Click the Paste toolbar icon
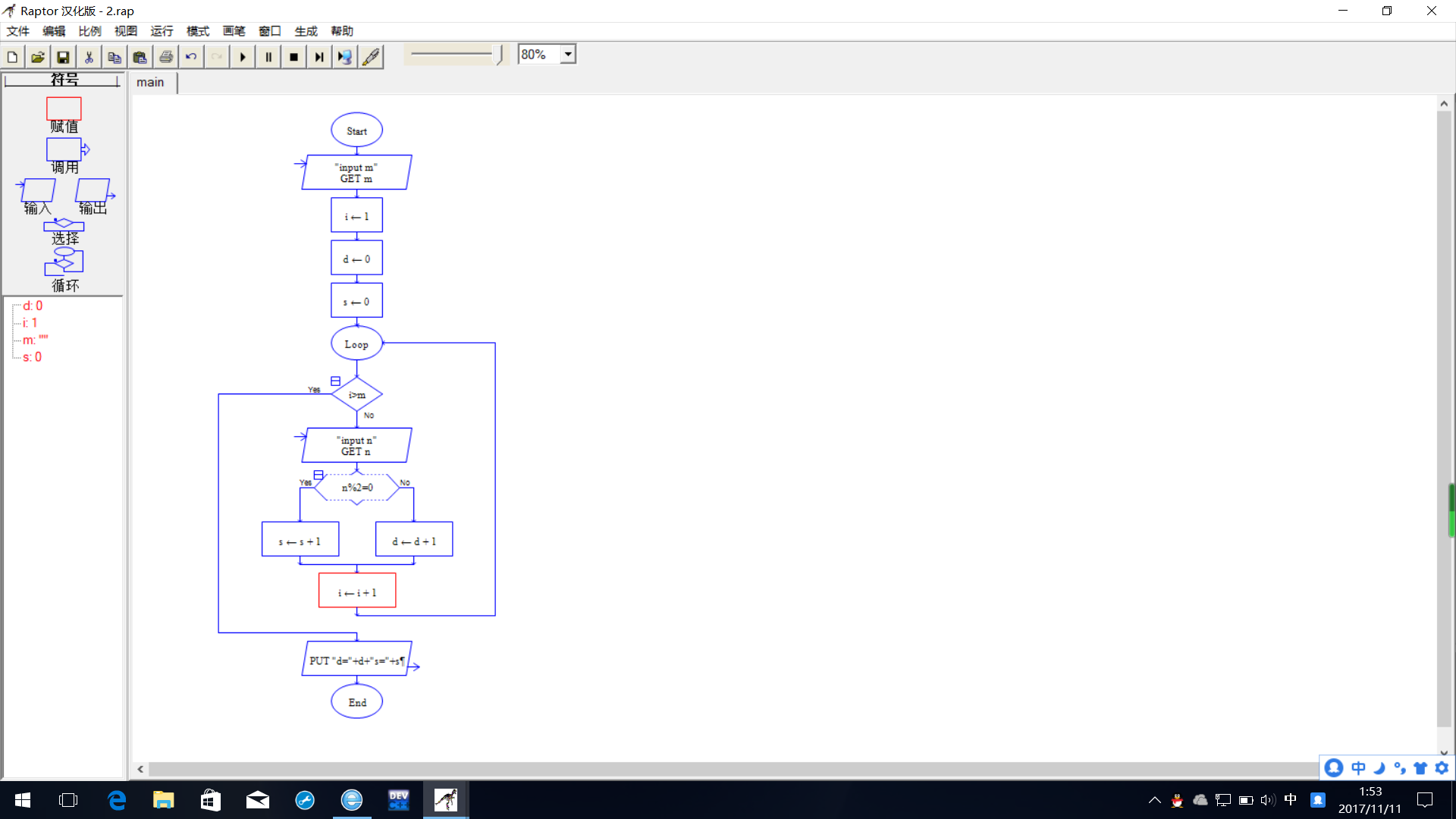Screen dimensions: 1456x819 [140, 57]
